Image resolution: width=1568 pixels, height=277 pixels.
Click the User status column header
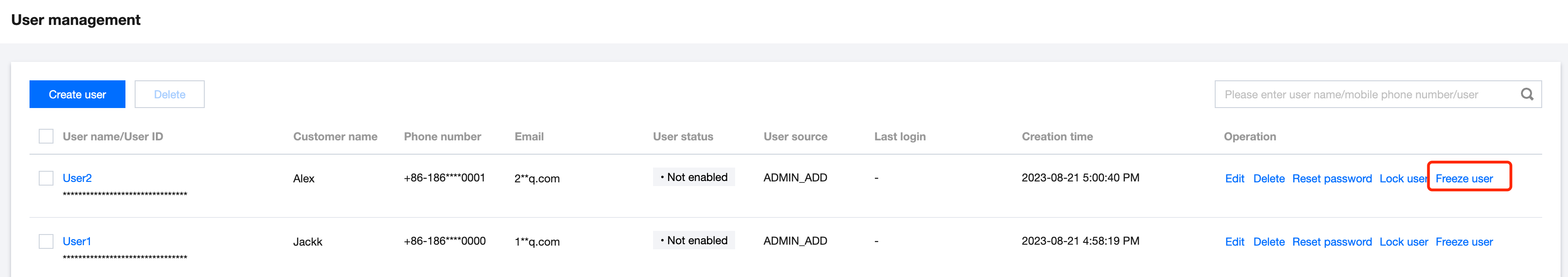tap(683, 136)
